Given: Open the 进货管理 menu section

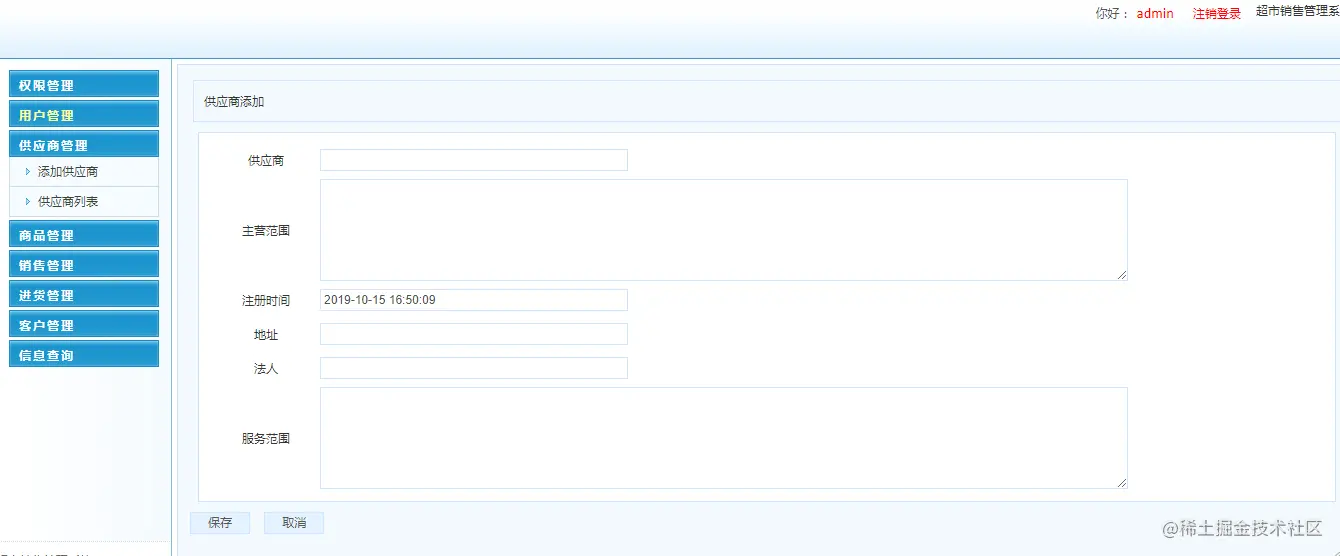Looking at the screenshot, I should (84, 295).
